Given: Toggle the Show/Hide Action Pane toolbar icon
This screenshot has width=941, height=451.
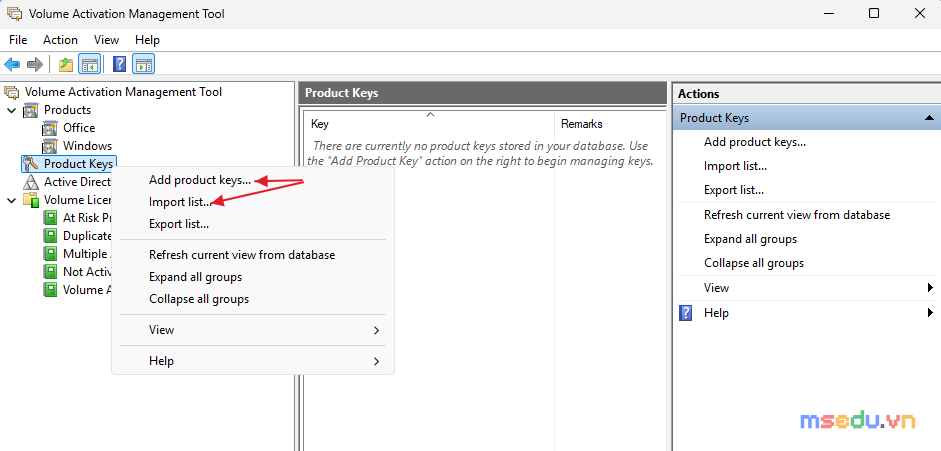Looking at the screenshot, I should (144, 64).
